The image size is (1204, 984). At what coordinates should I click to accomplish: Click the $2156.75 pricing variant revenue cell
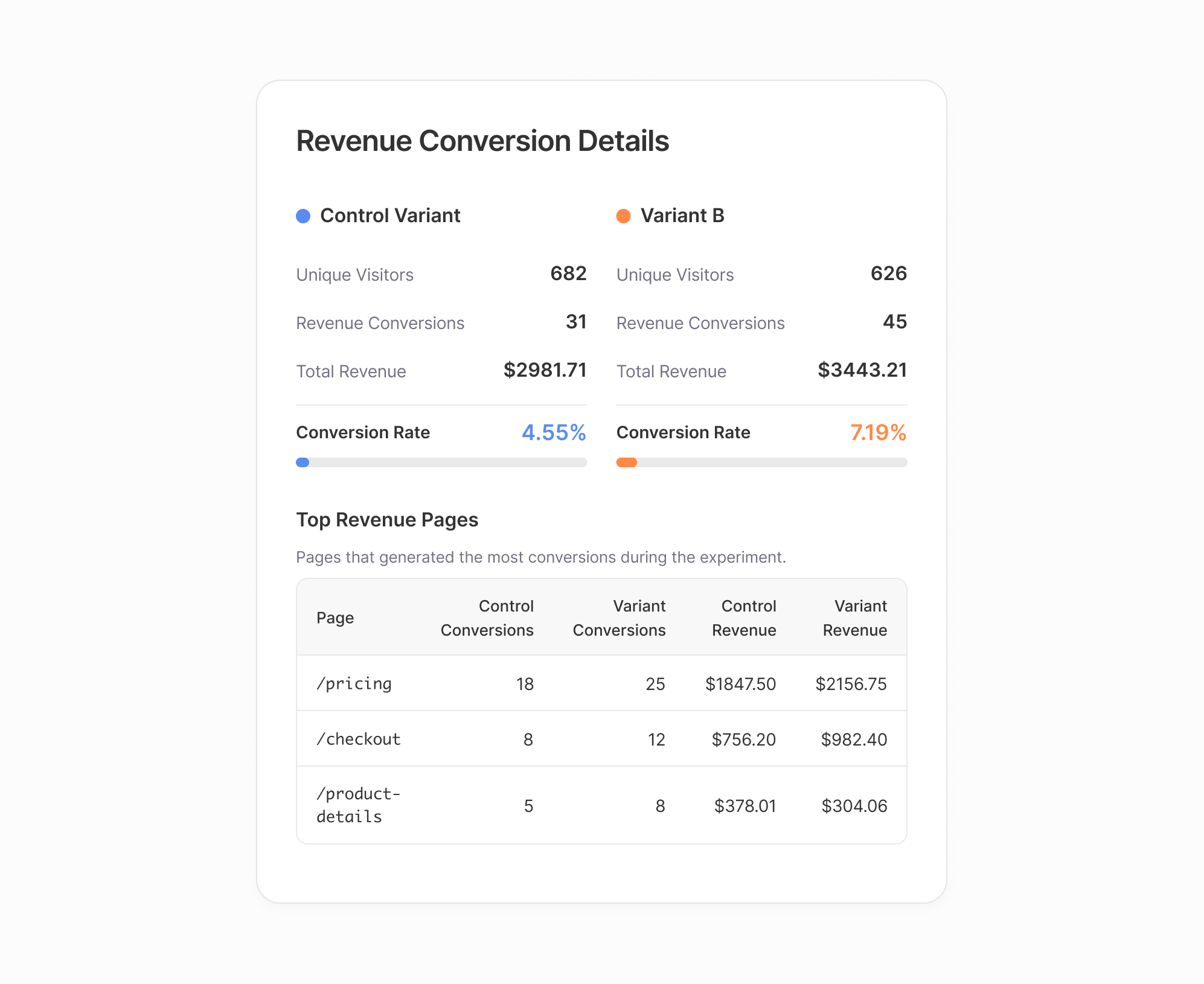point(851,684)
